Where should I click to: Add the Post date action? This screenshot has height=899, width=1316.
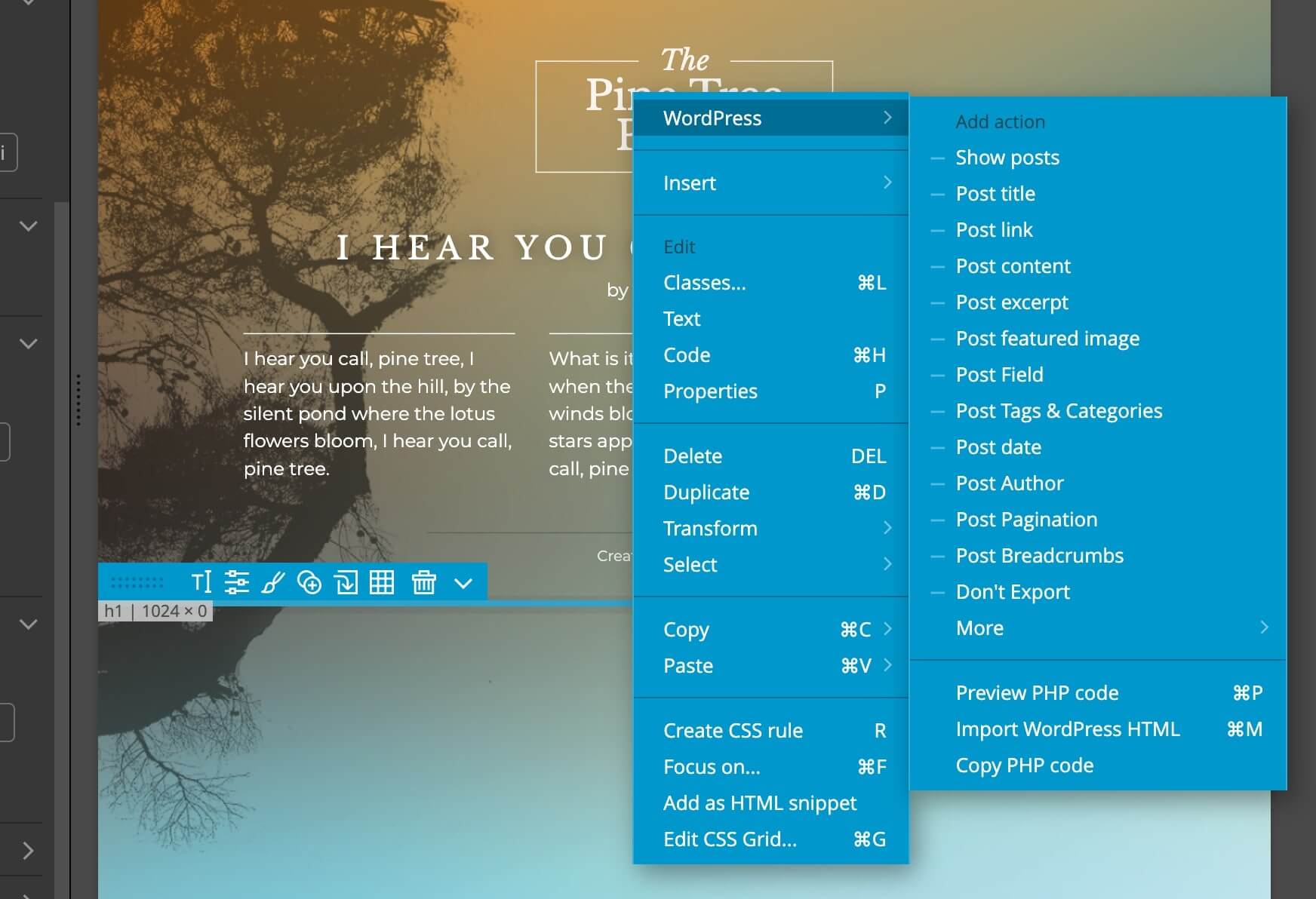[1098, 446]
